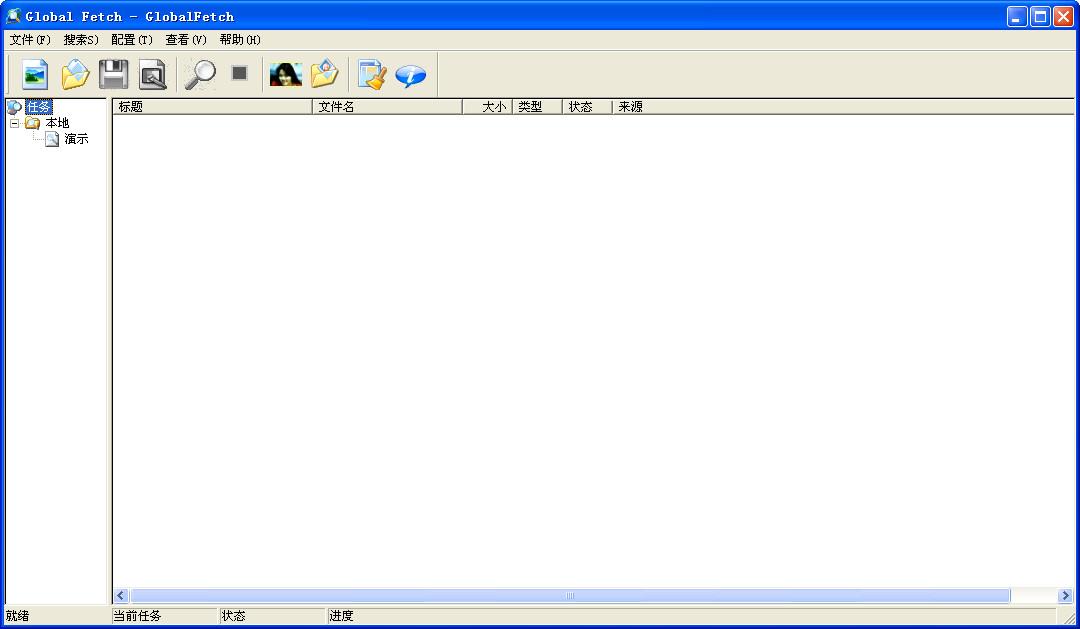Open a file with the folder toolbar icon

(75, 74)
